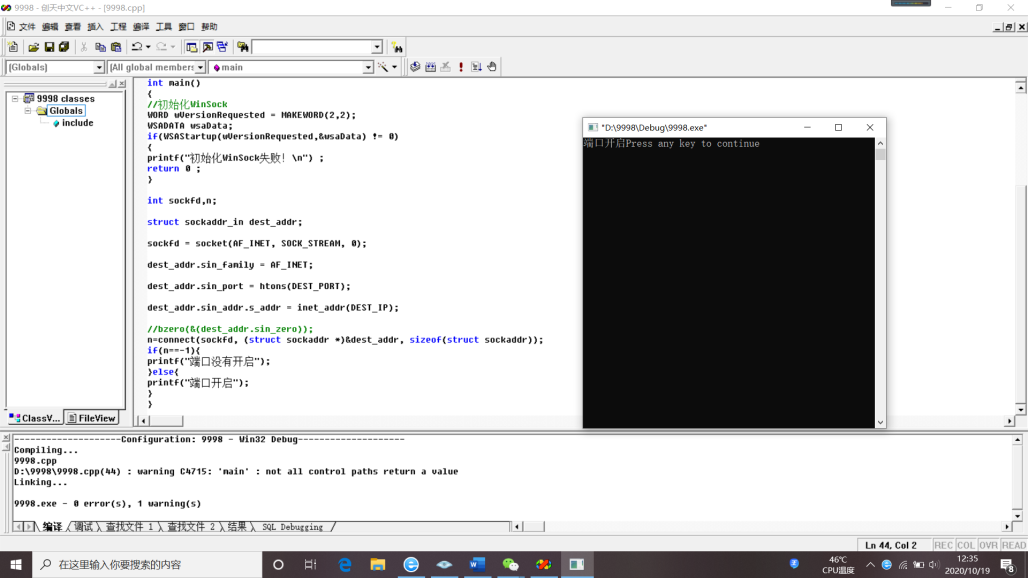Click code editor horizontal scrollbar thumb
Image resolution: width=1028 pixels, height=578 pixels.
[x=166, y=421]
